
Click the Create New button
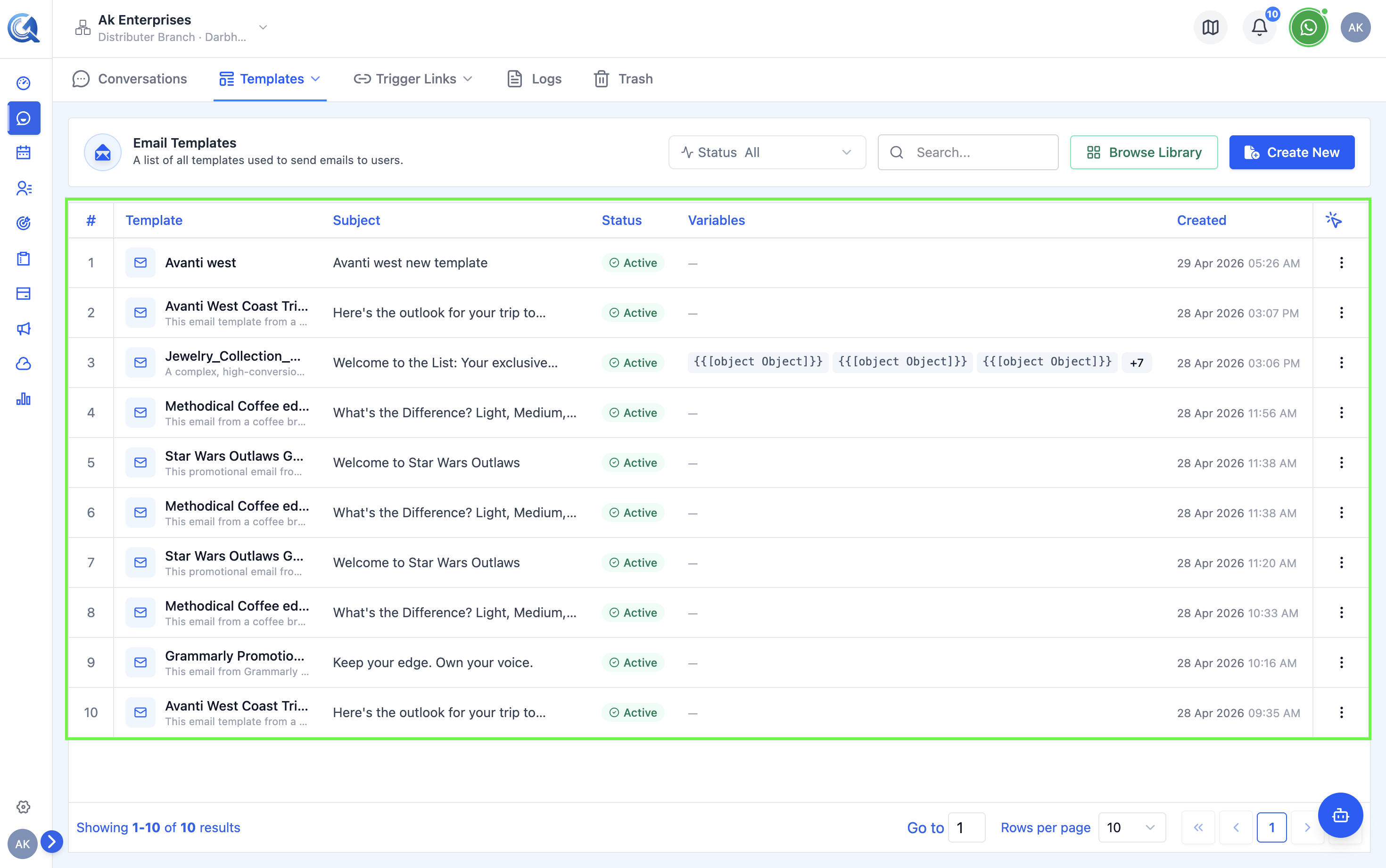coord(1291,152)
